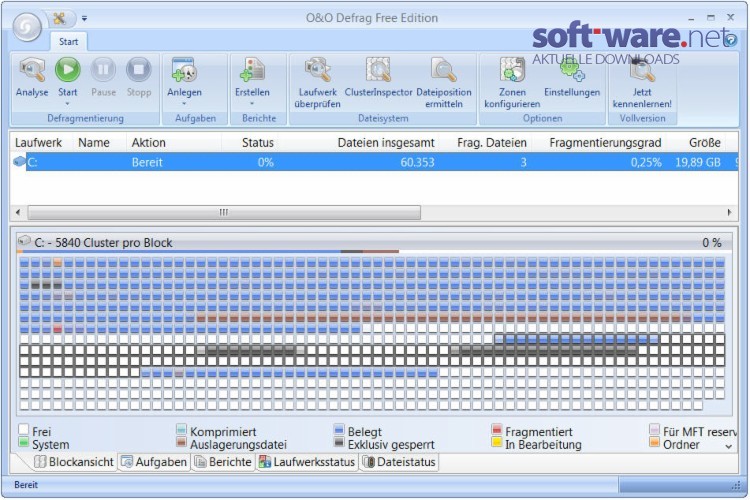
Task: Click the Analyse magnifier icon
Action: (x=32, y=70)
